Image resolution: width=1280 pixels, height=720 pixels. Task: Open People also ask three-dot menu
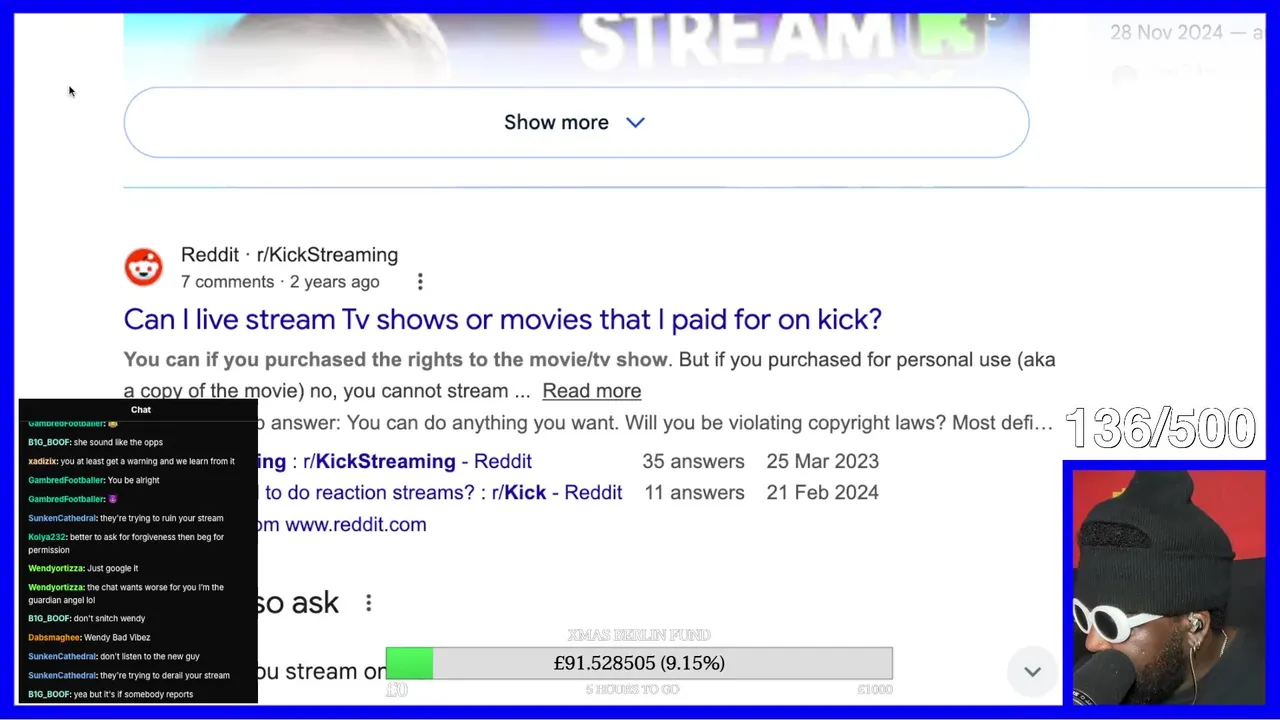point(368,603)
